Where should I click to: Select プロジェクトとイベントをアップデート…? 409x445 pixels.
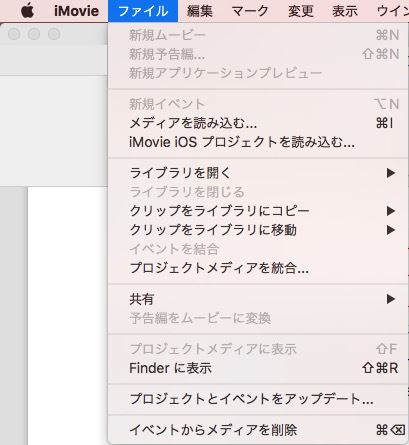(x=258, y=399)
